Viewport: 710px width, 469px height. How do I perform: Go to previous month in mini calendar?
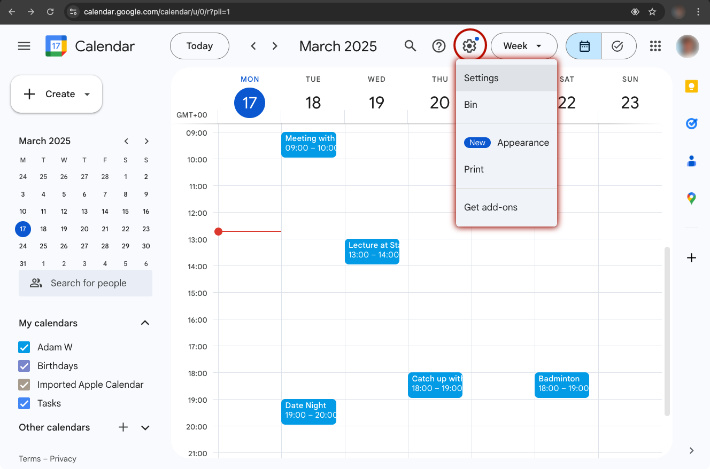[x=126, y=141]
